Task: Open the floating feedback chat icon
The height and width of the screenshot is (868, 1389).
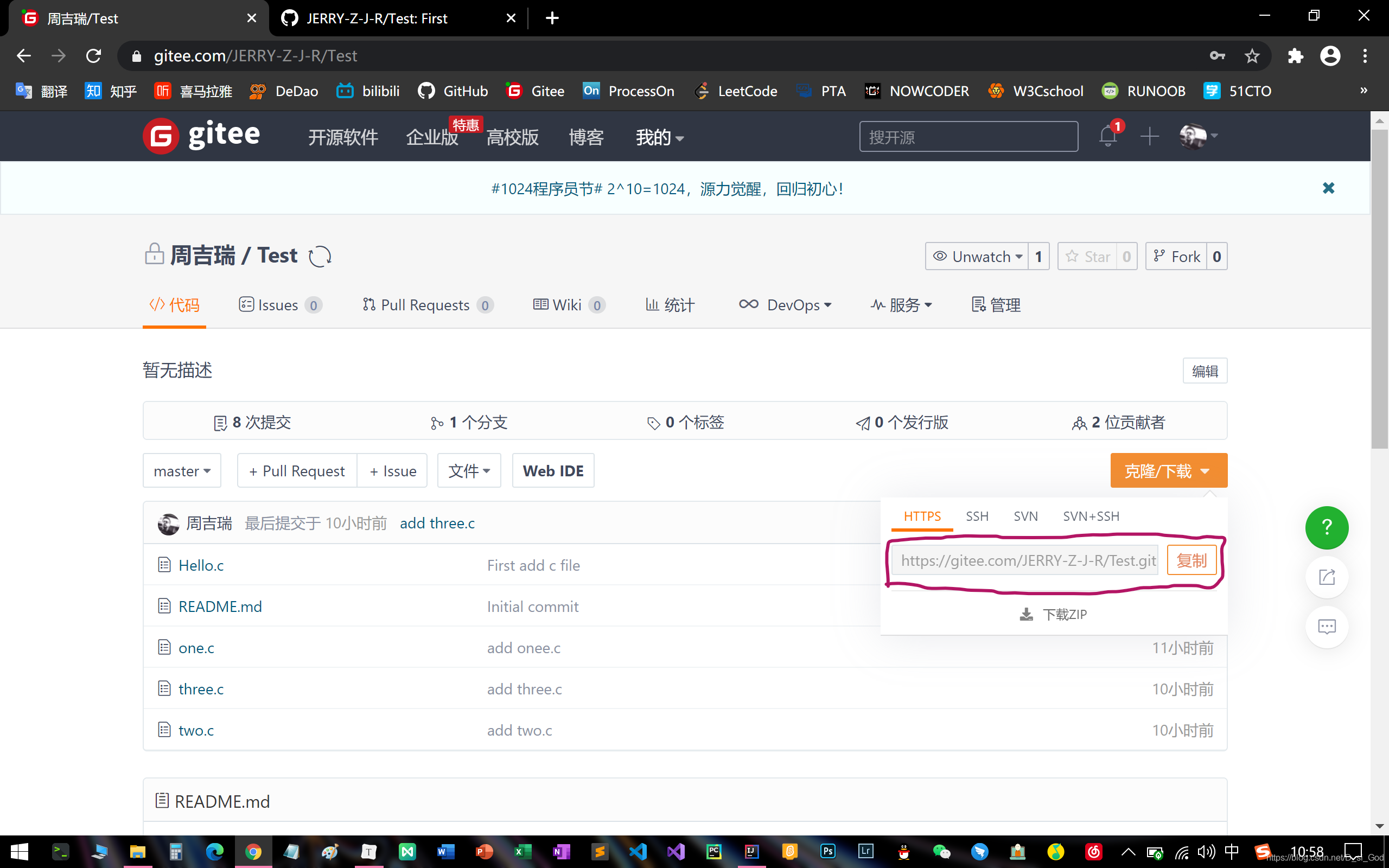Action: pyautogui.click(x=1327, y=626)
